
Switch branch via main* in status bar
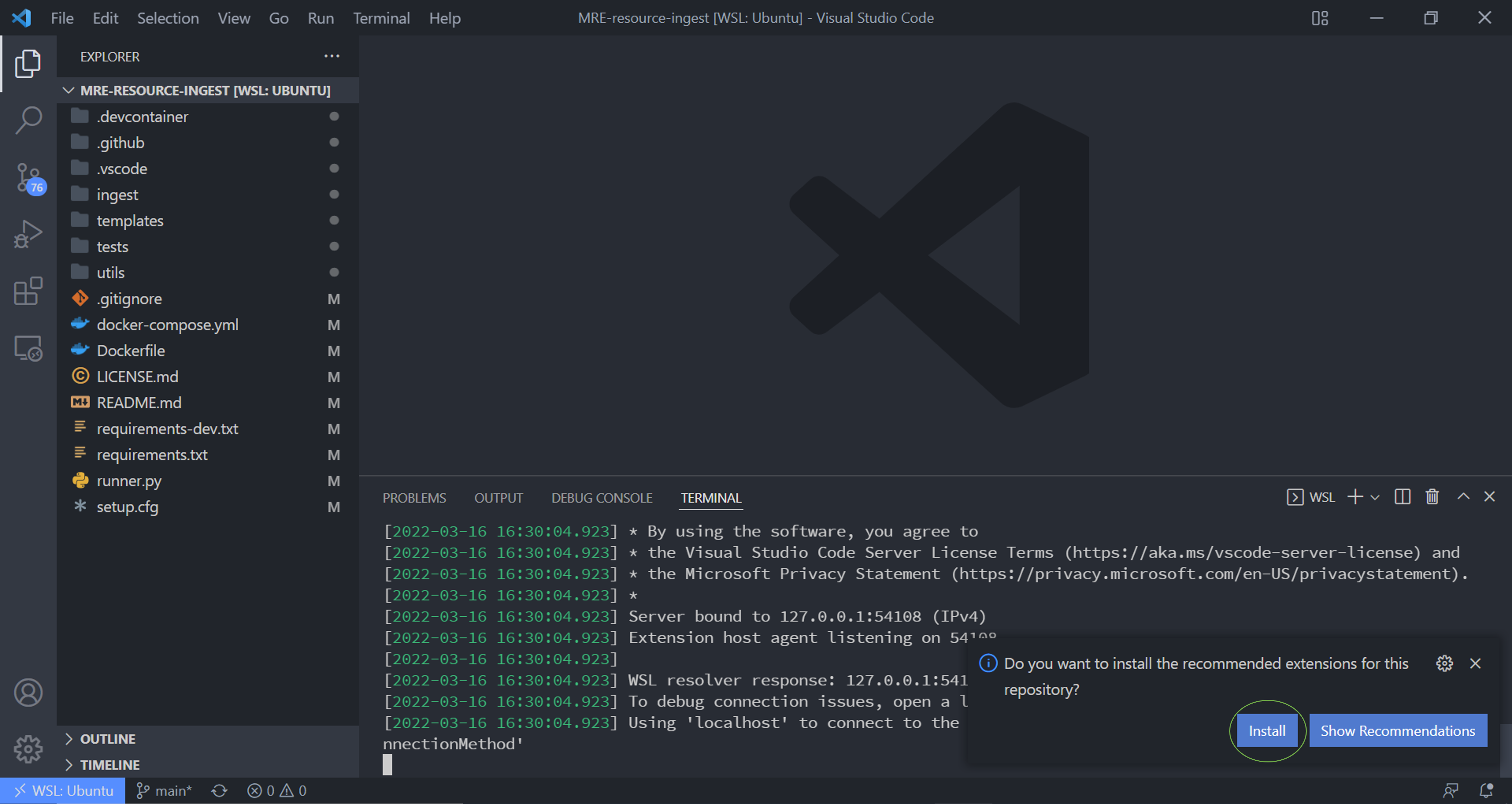(164, 791)
